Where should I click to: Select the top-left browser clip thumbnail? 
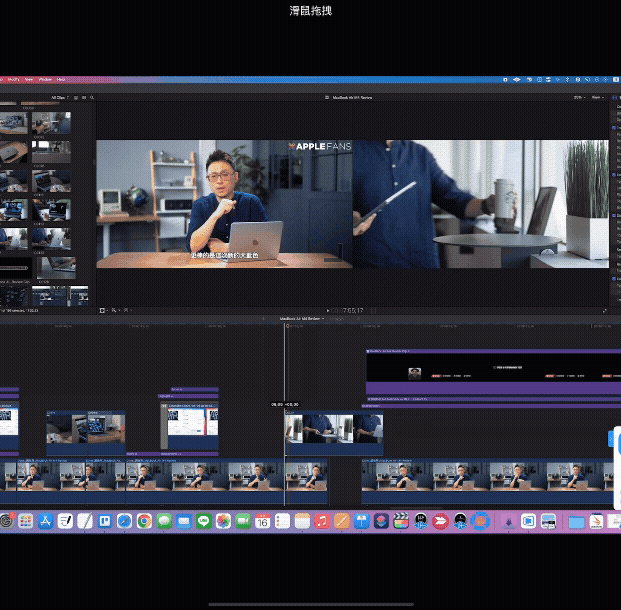click(14, 123)
